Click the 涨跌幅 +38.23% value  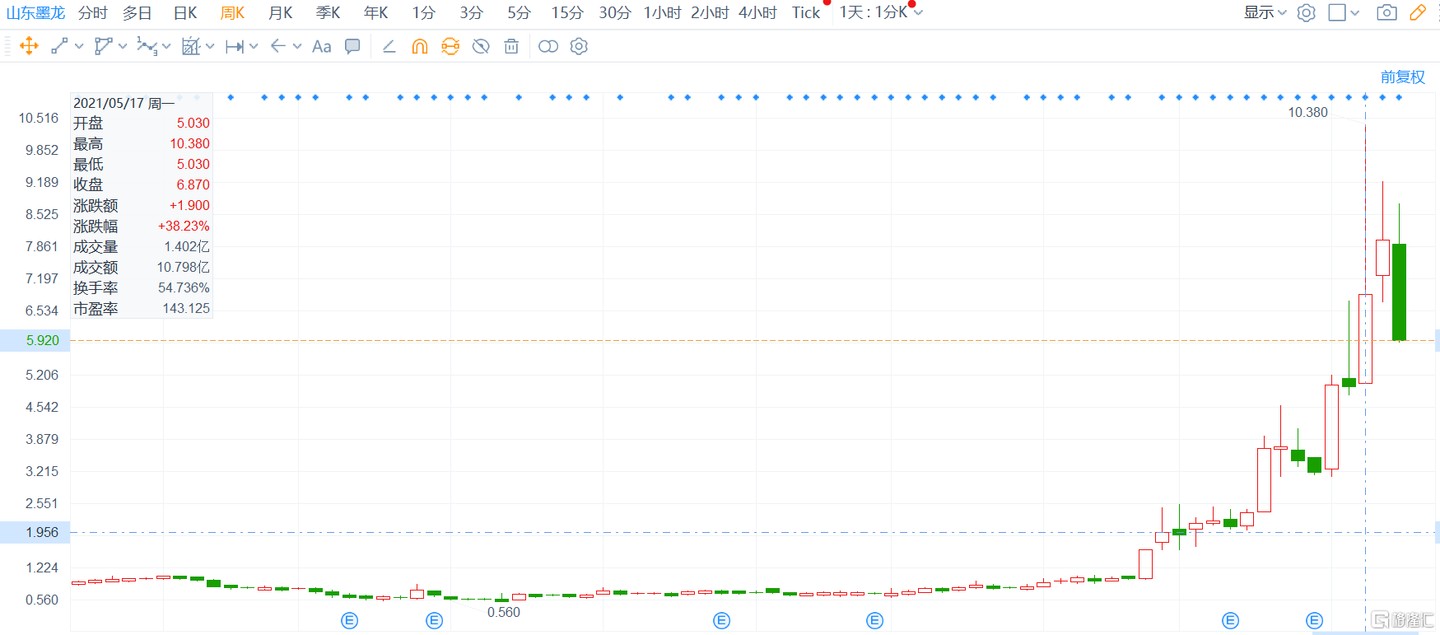(x=184, y=226)
